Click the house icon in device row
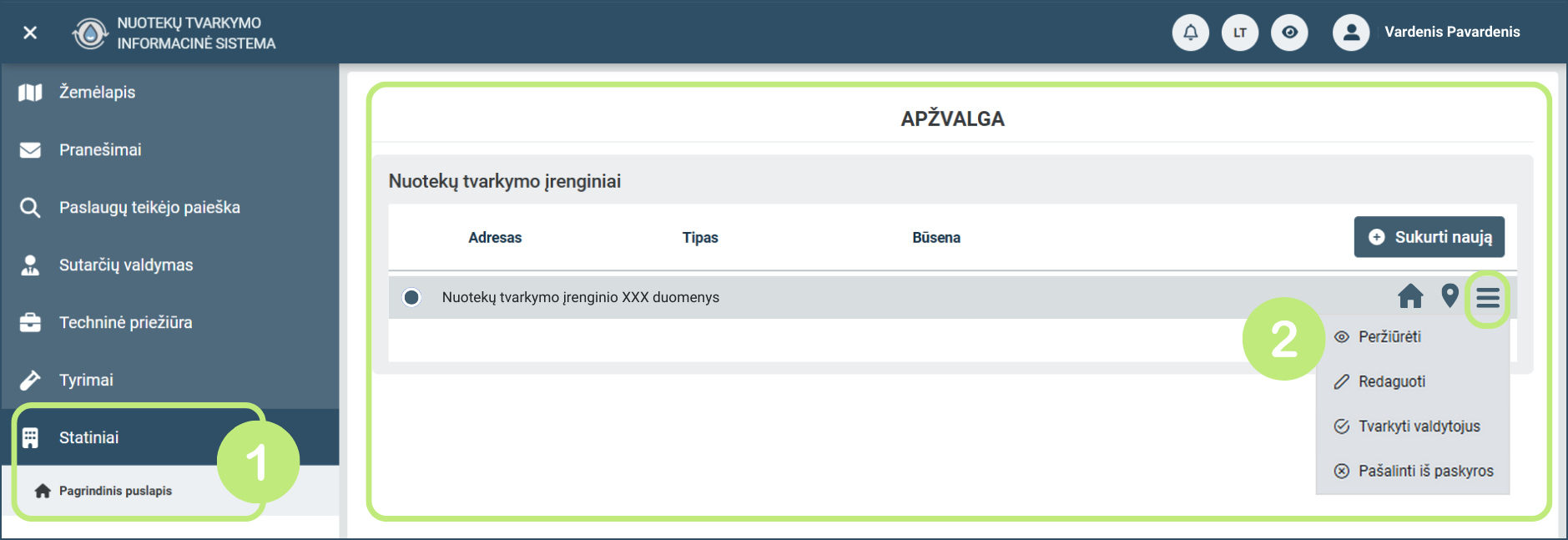The height and width of the screenshot is (540, 1568). pos(1410,296)
